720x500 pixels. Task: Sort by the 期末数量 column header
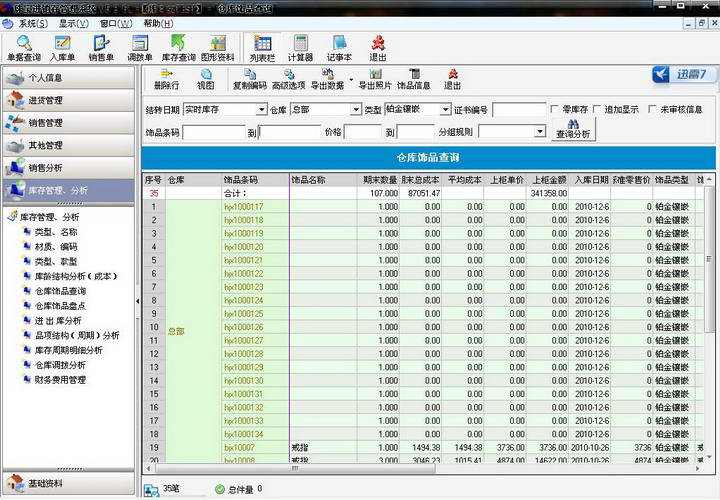tap(378, 180)
